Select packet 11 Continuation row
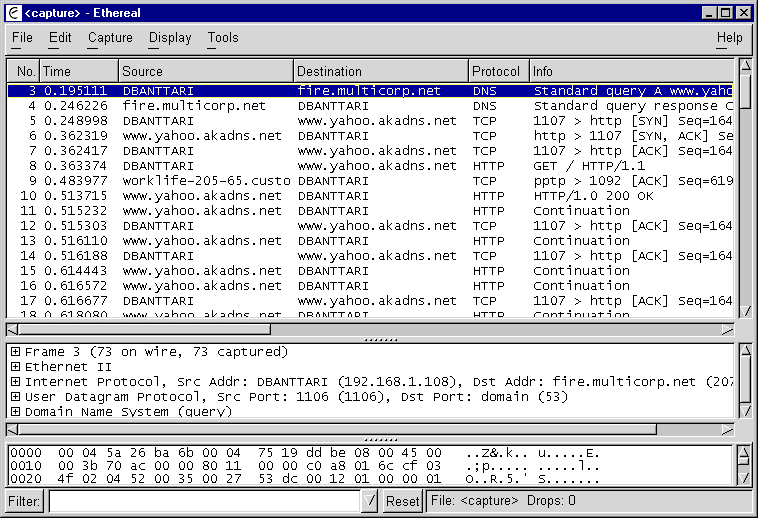The width and height of the screenshot is (758, 518). coord(370,211)
